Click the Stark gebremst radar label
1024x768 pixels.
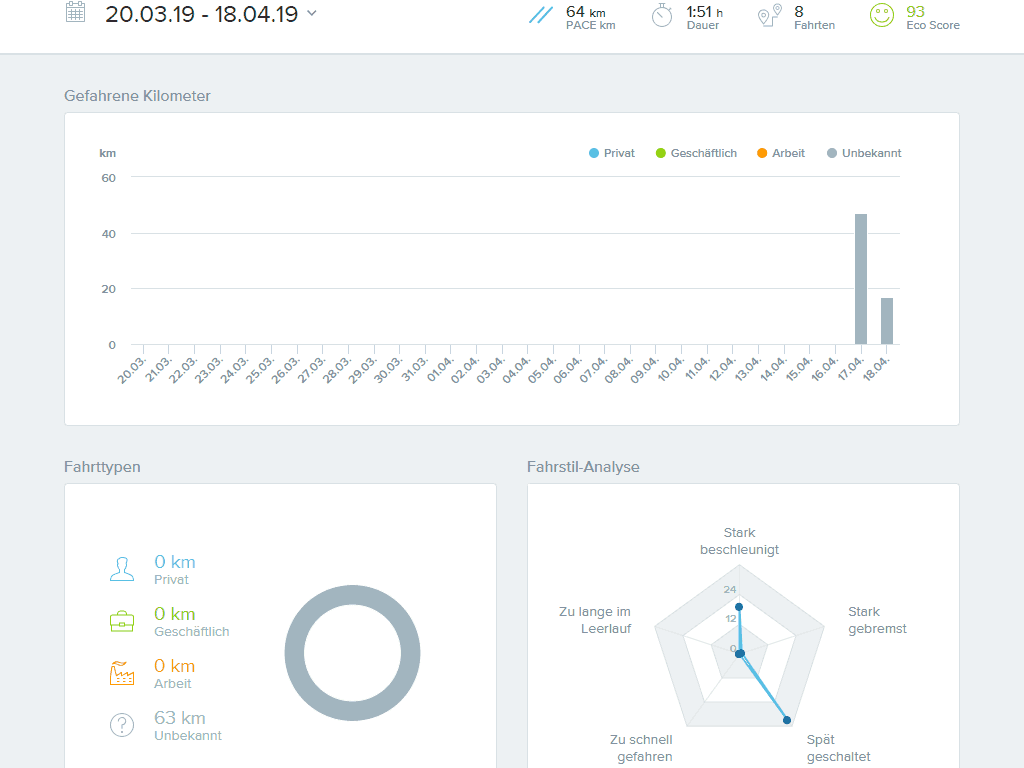pos(877,620)
